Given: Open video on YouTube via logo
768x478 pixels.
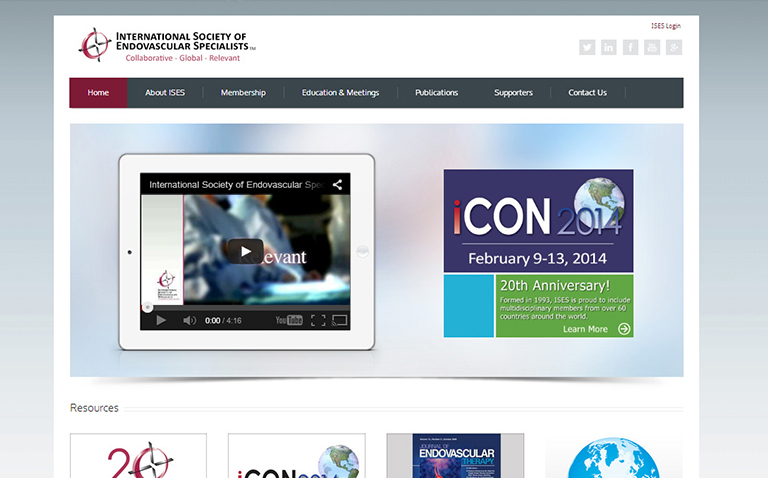Looking at the screenshot, I should pyautogui.click(x=288, y=320).
